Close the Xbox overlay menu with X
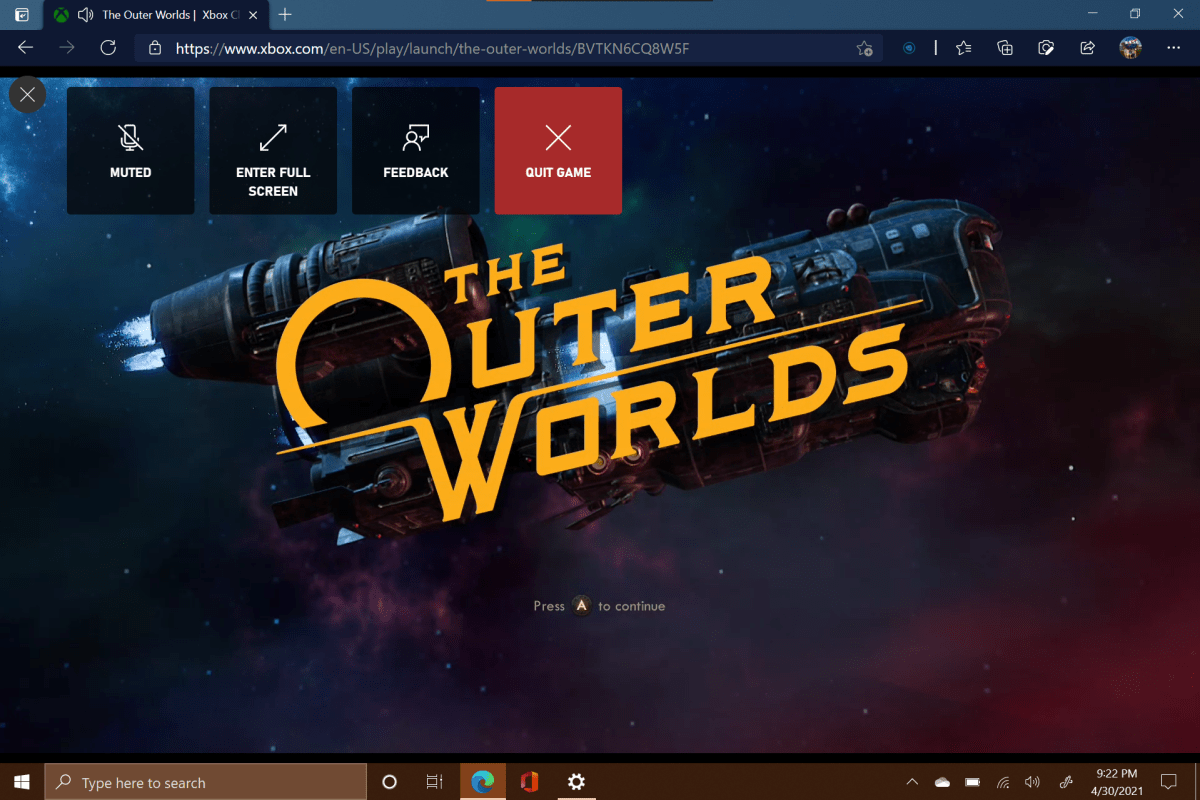The image size is (1200, 800). coord(27,95)
